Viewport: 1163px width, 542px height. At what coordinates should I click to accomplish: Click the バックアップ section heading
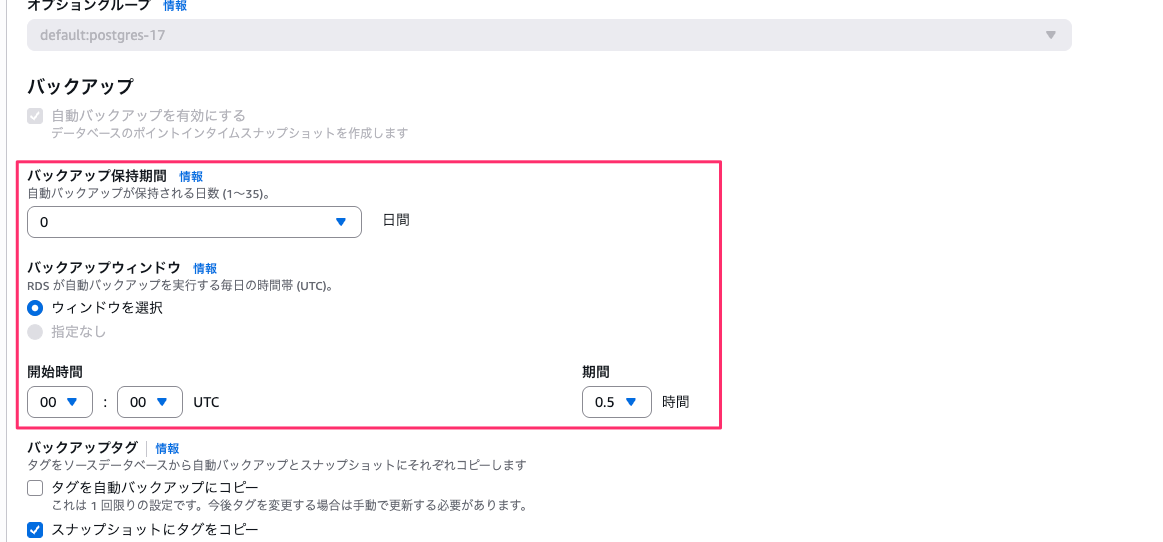tap(80, 86)
